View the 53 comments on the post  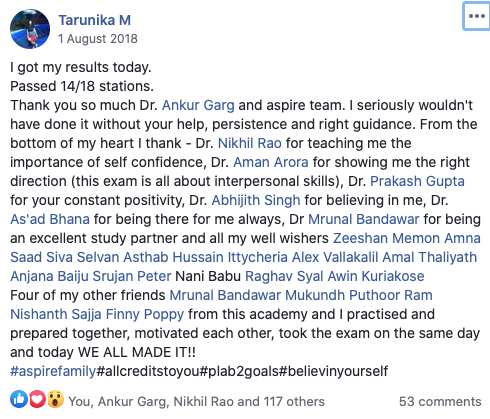(x=440, y=402)
